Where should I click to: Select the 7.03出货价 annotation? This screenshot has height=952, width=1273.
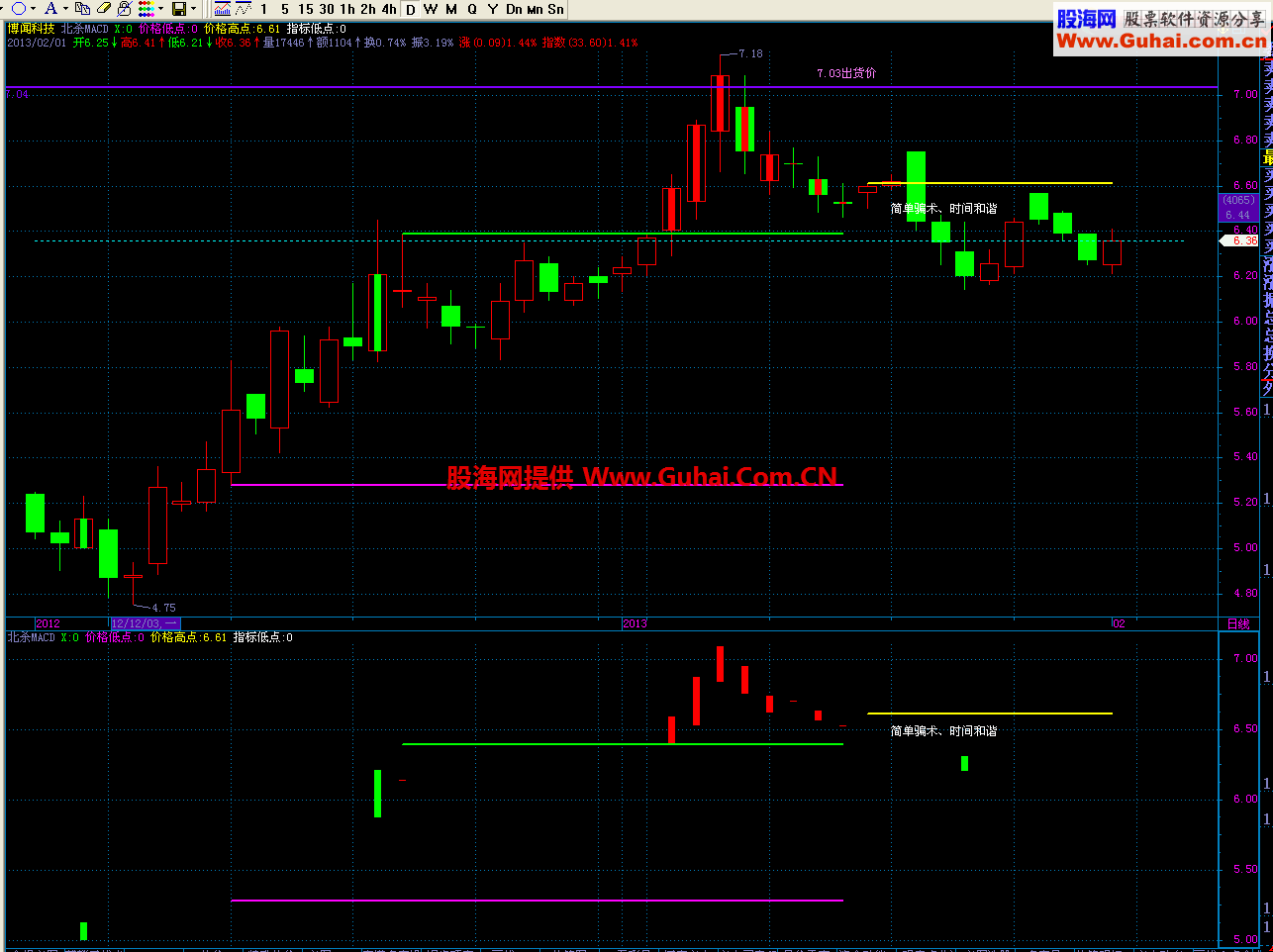(x=846, y=73)
